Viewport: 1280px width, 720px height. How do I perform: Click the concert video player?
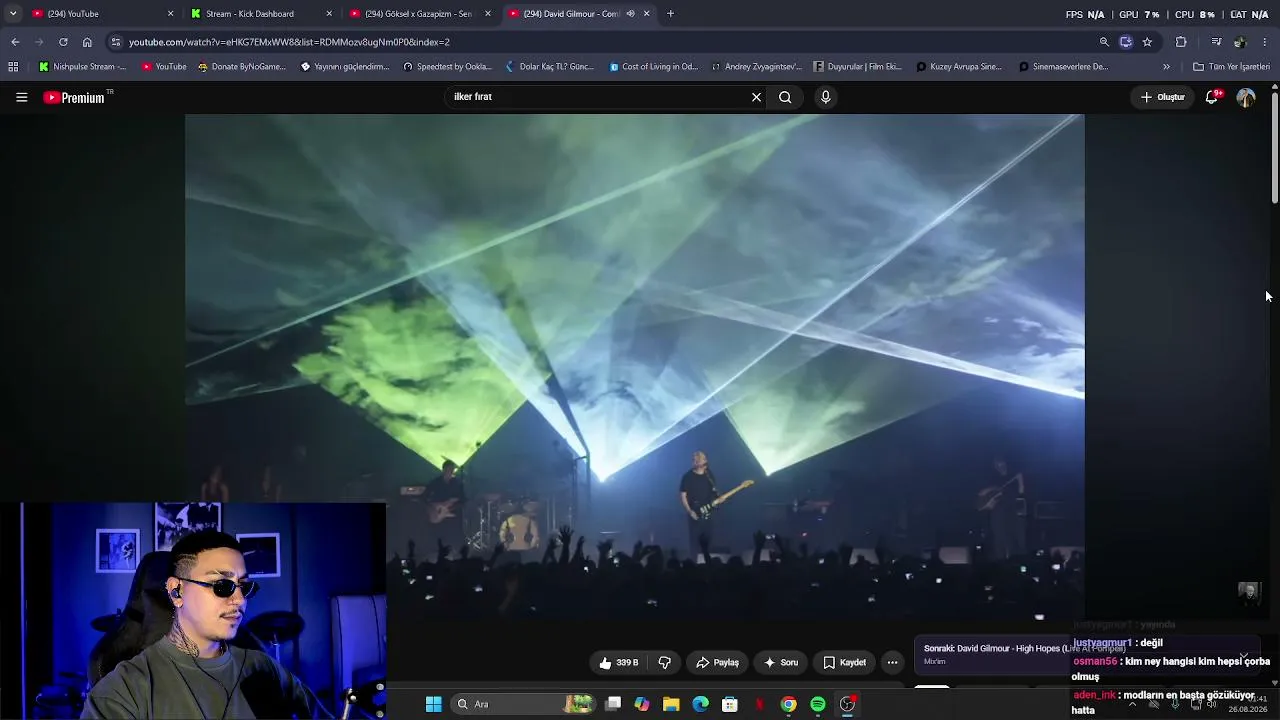pos(635,366)
